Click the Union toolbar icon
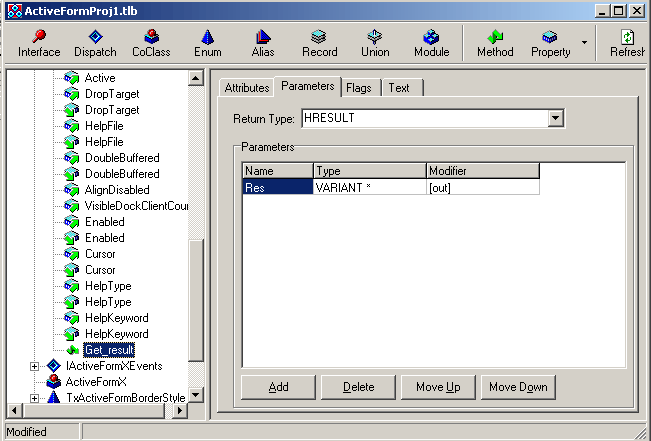The height and width of the screenshot is (441, 651). pos(375,43)
